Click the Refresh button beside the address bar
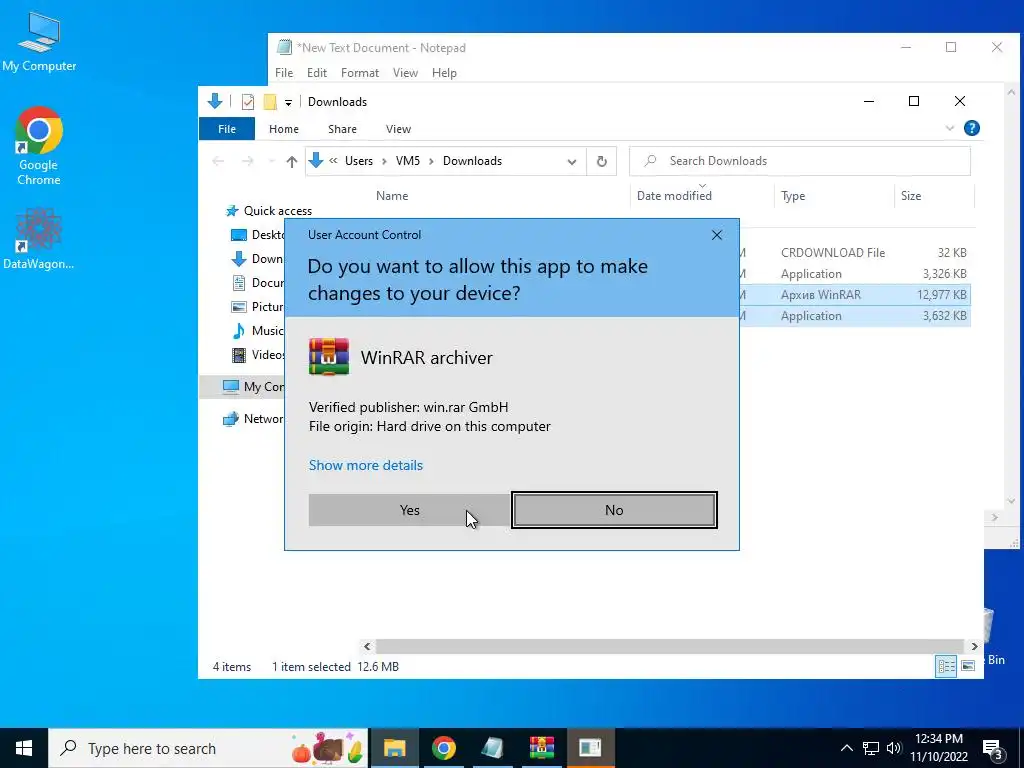The width and height of the screenshot is (1024, 768). point(602,161)
